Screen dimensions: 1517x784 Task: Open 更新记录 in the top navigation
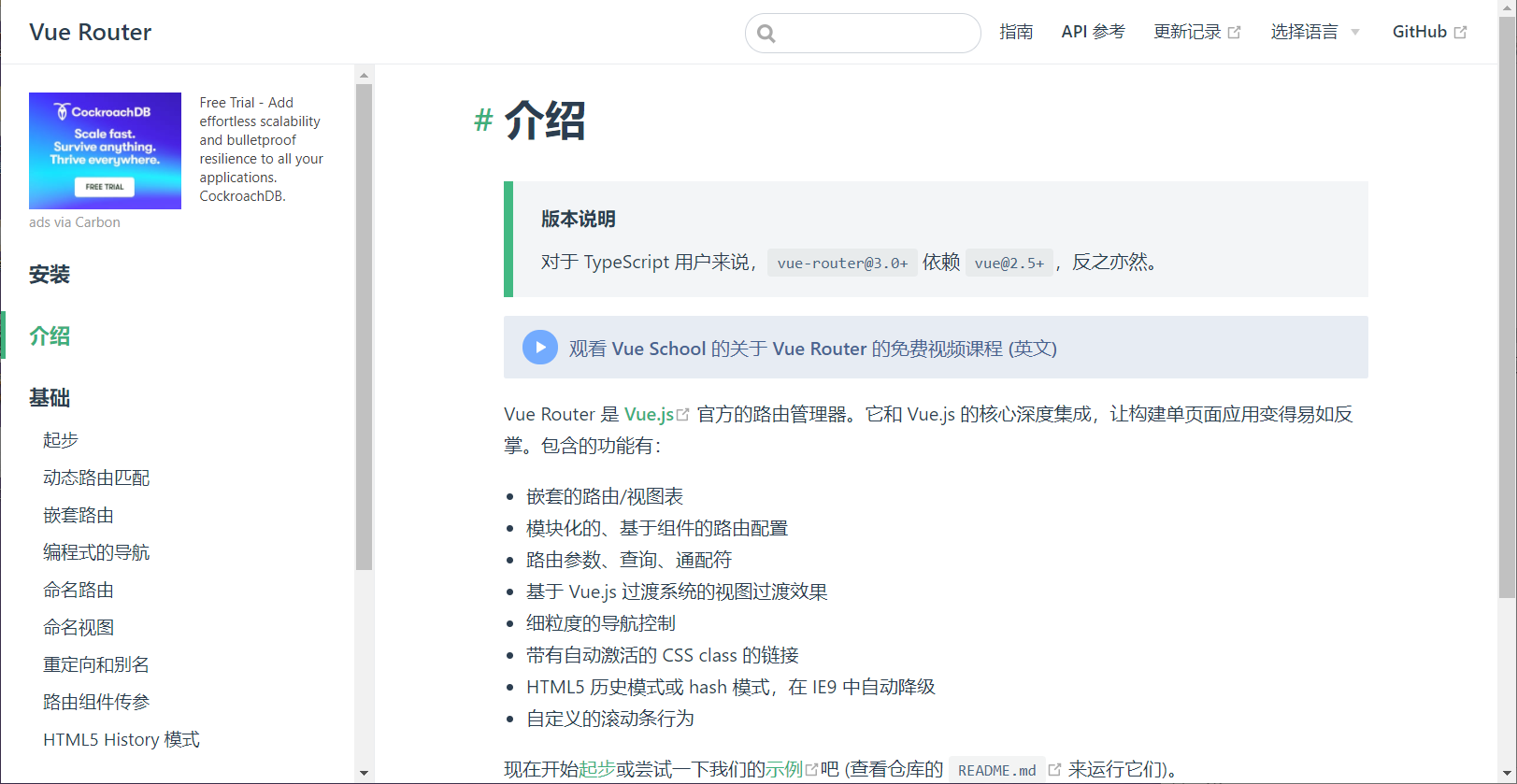[1196, 32]
